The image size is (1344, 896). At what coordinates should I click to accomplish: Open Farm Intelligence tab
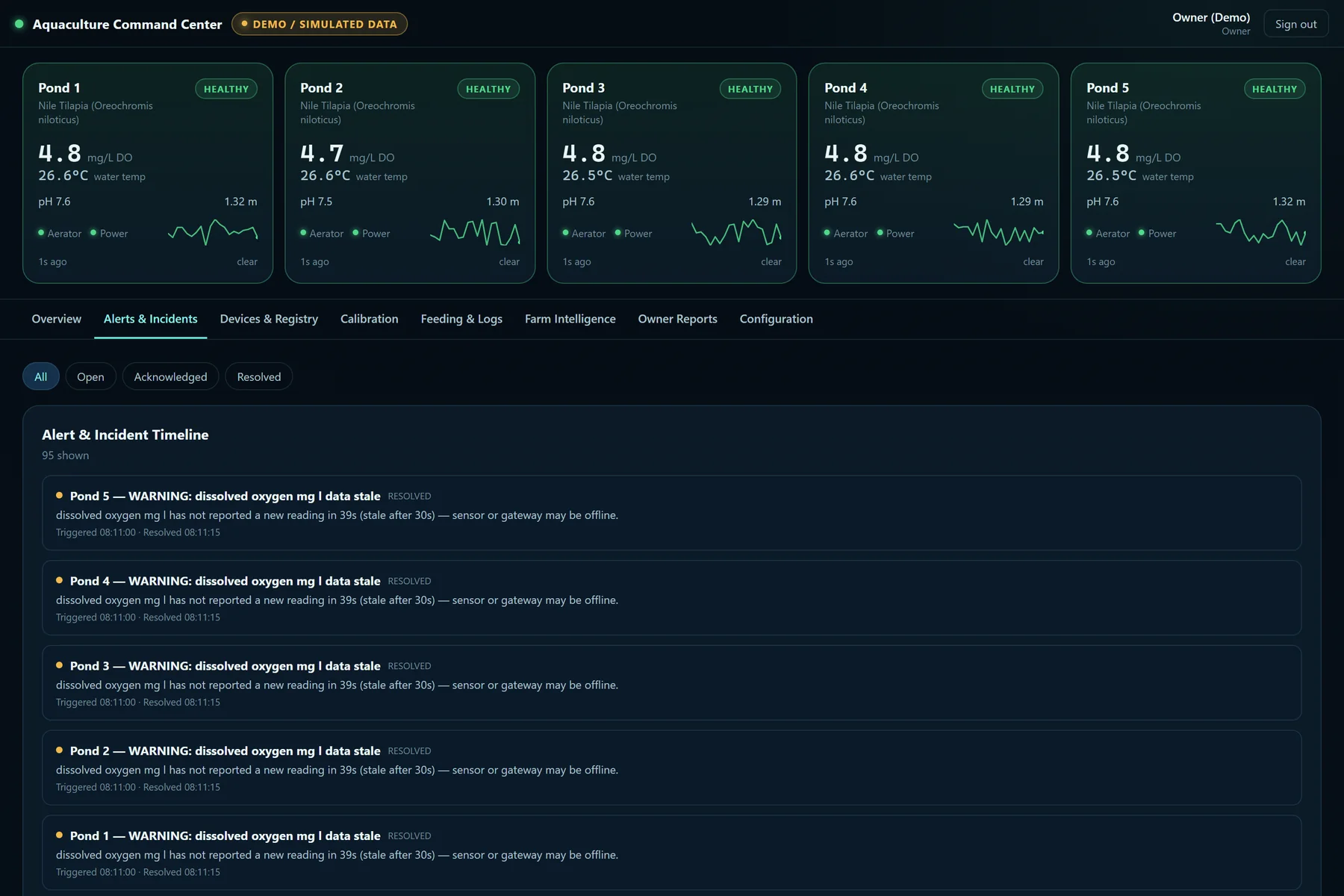[x=570, y=319]
